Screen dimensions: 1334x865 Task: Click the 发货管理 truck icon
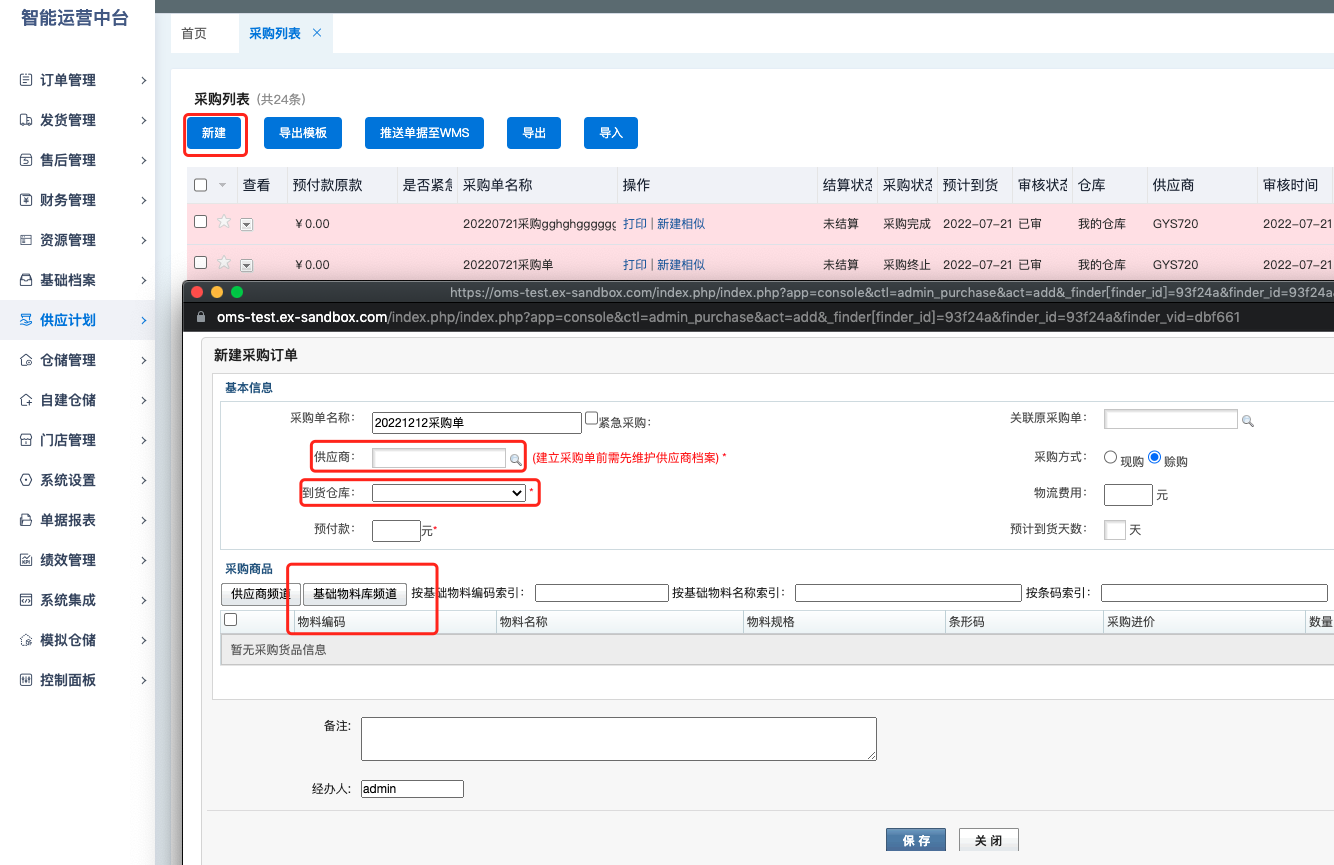[x=27, y=120]
